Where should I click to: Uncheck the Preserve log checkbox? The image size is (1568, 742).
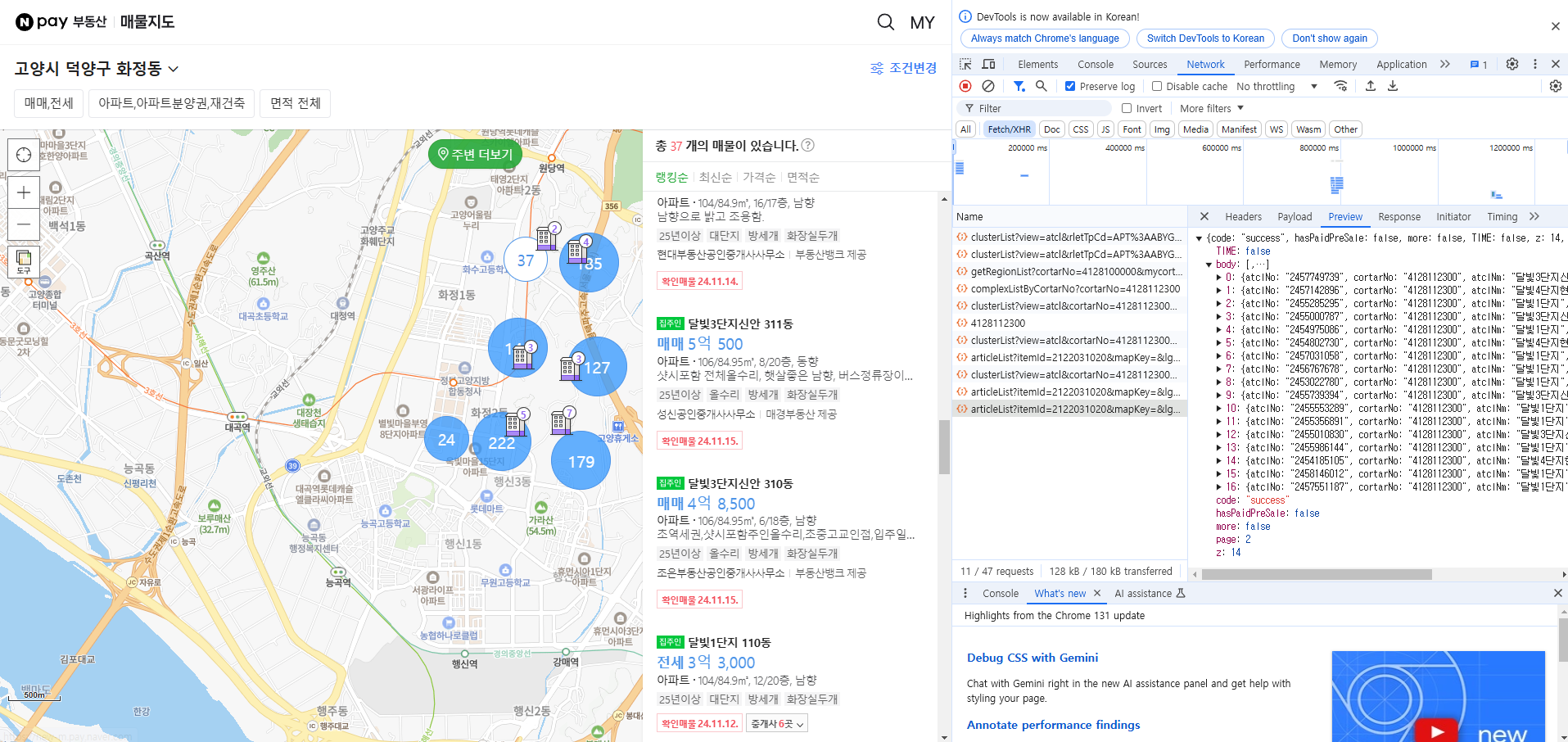[x=1069, y=86]
